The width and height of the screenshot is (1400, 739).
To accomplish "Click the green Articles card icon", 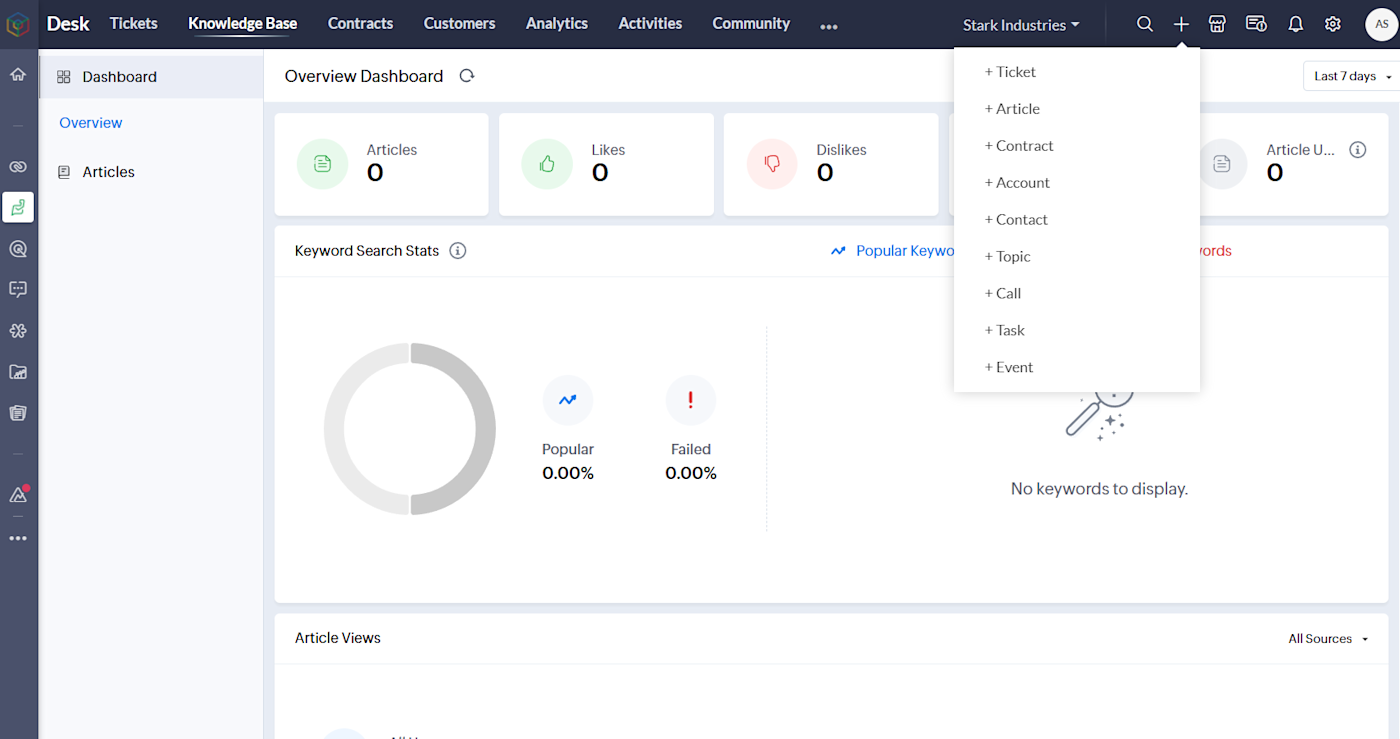I will (x=322, y=164).
